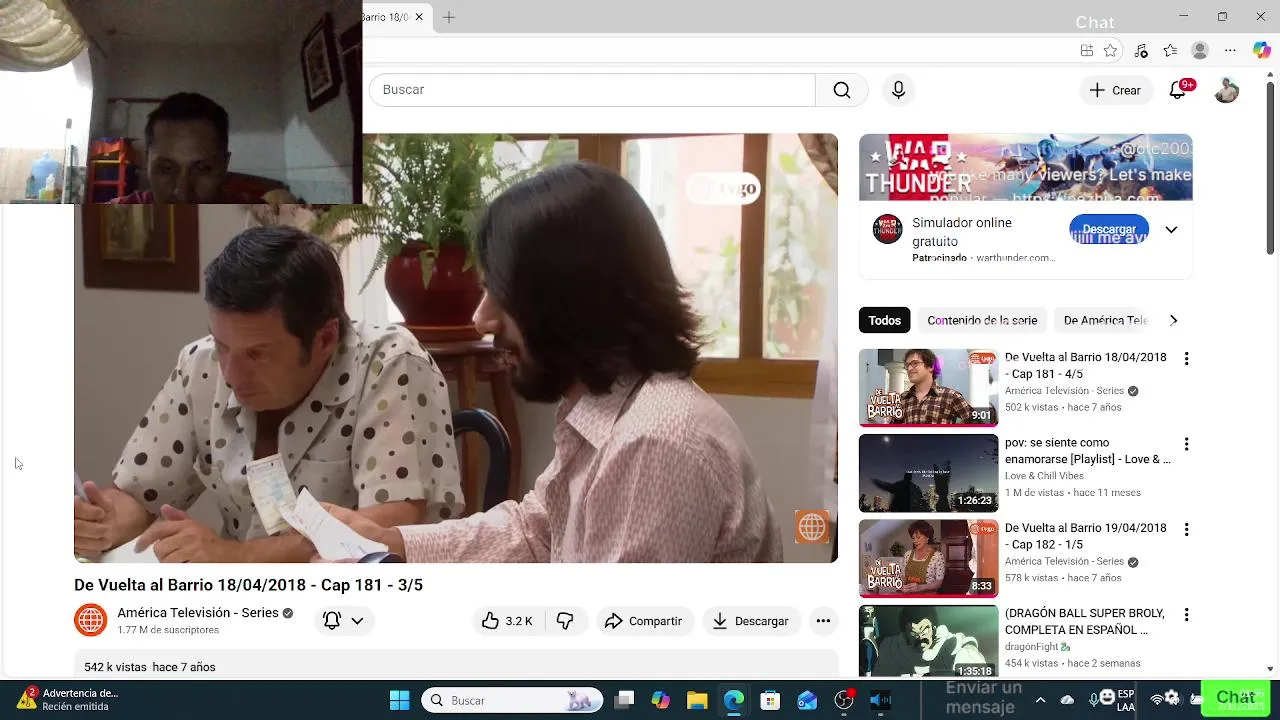The image size is (1280, 720).
Task: Open options for pov: se siente como enamorarse
Action: point(1186,444)
